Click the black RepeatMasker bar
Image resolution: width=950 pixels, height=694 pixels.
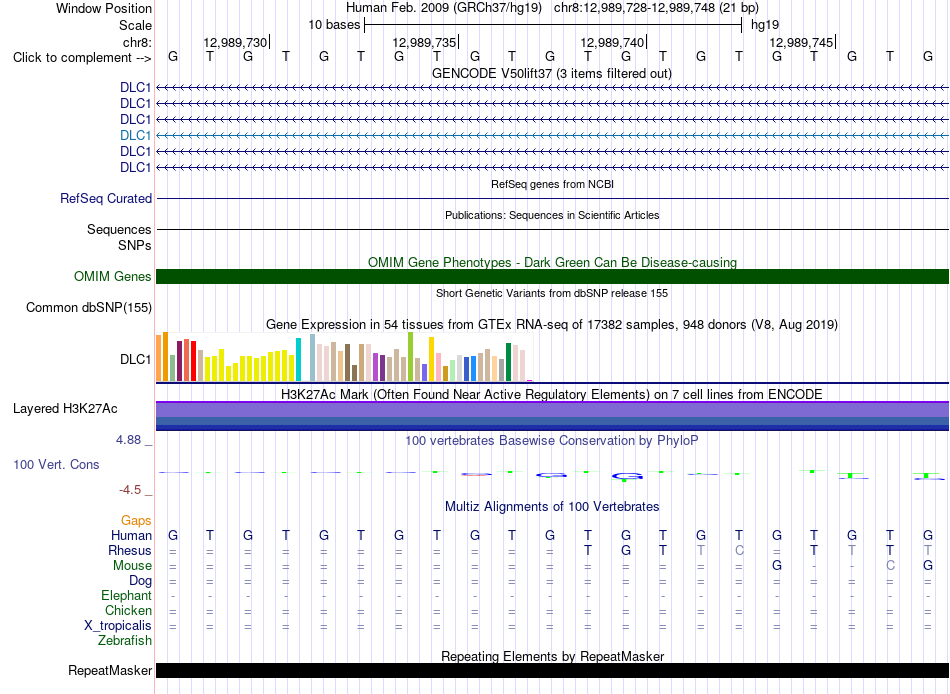[x=552, y=670]
